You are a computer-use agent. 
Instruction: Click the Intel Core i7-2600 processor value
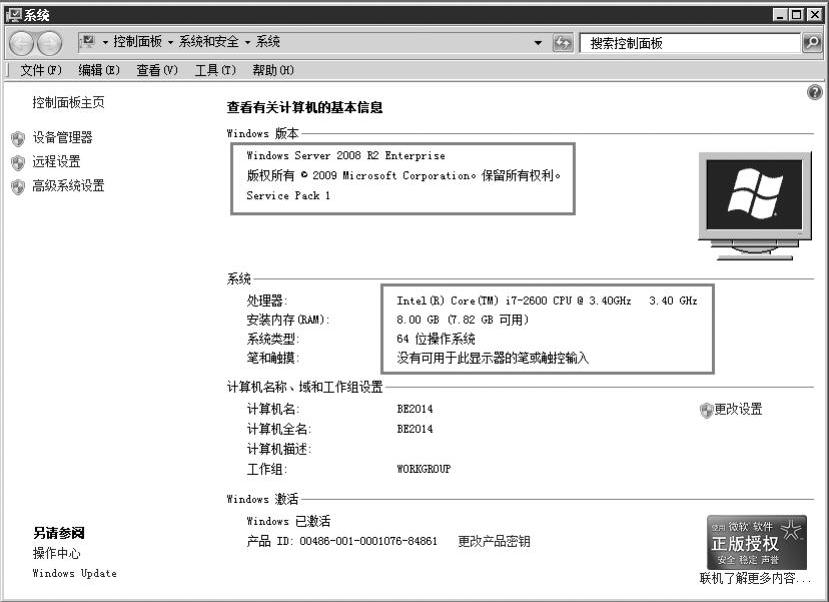547,301
